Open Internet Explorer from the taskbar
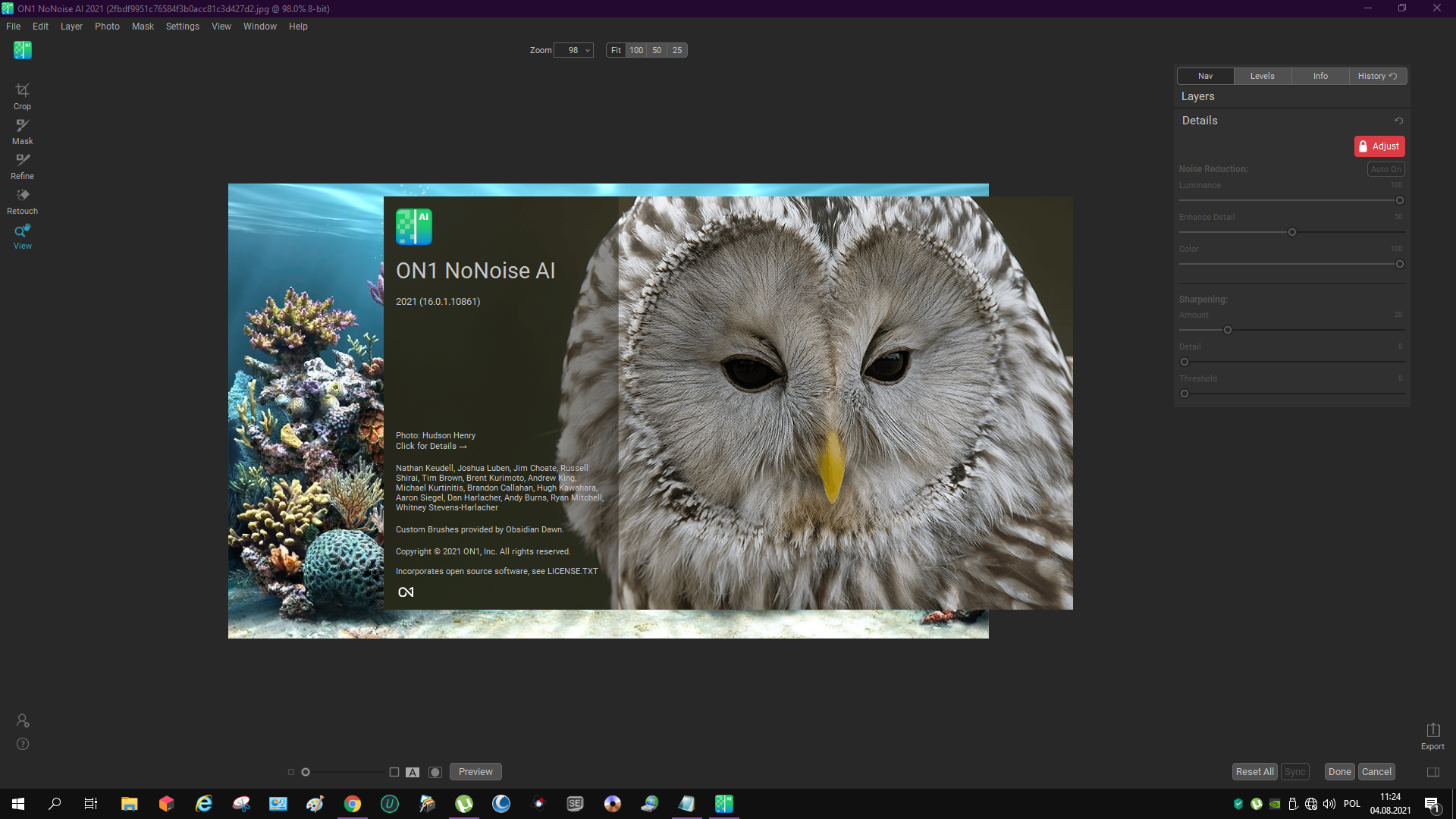Screen dimensions: 1456x819 point(204,804)
